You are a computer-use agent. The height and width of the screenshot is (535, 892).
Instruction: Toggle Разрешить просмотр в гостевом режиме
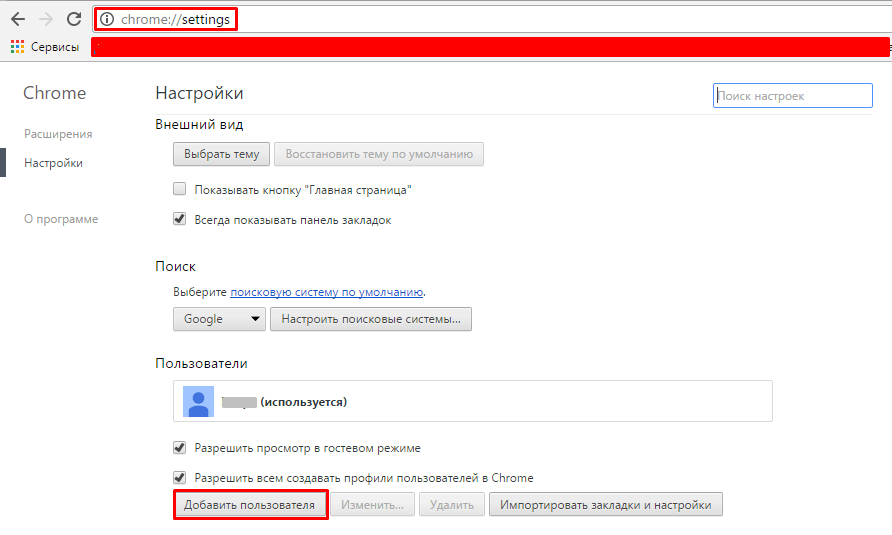click(179, 447)
